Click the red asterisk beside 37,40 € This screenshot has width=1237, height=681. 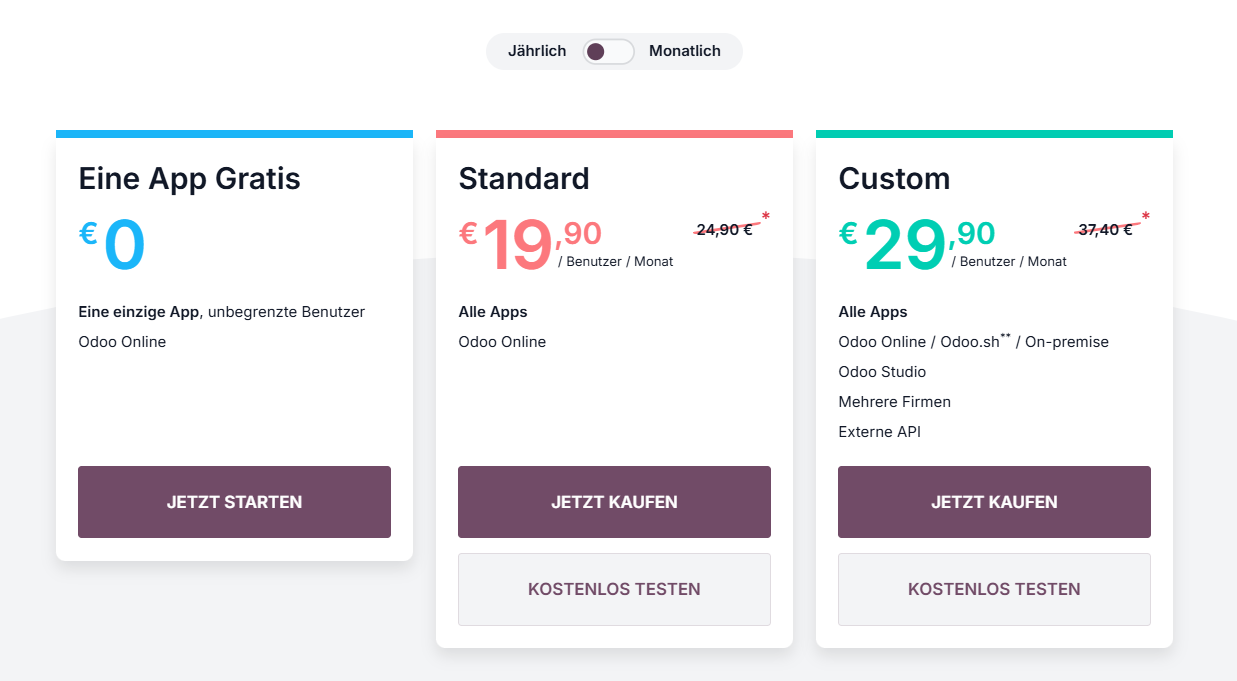point(1146,217)
